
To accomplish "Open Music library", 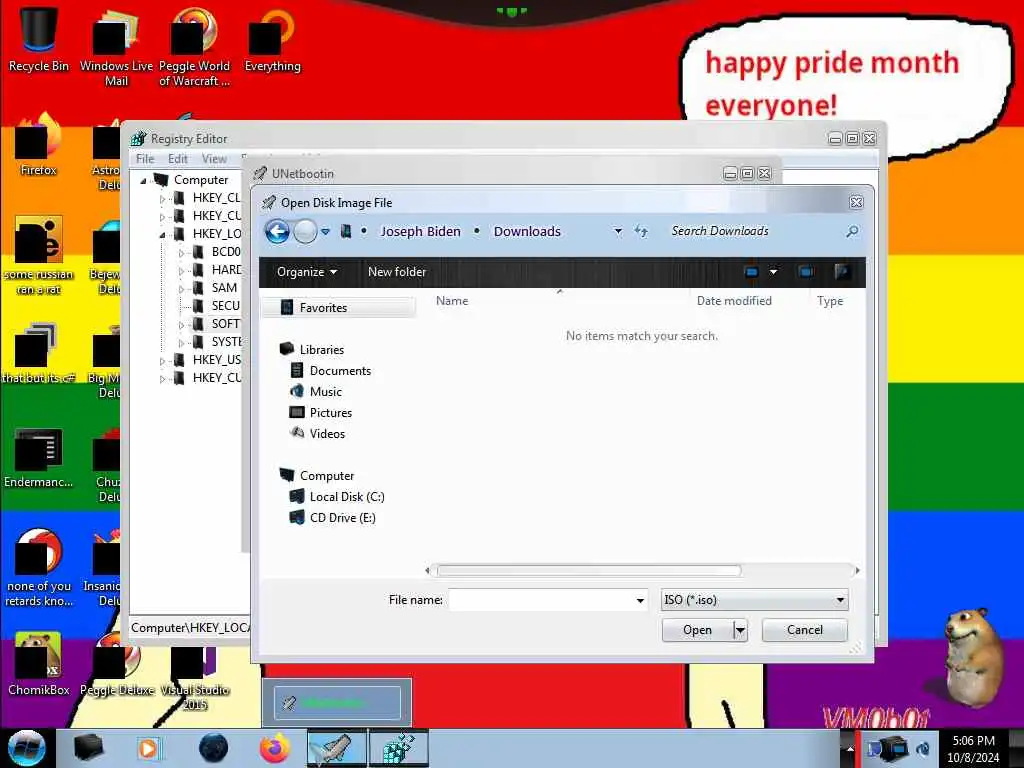I will [x=325, y=391].
